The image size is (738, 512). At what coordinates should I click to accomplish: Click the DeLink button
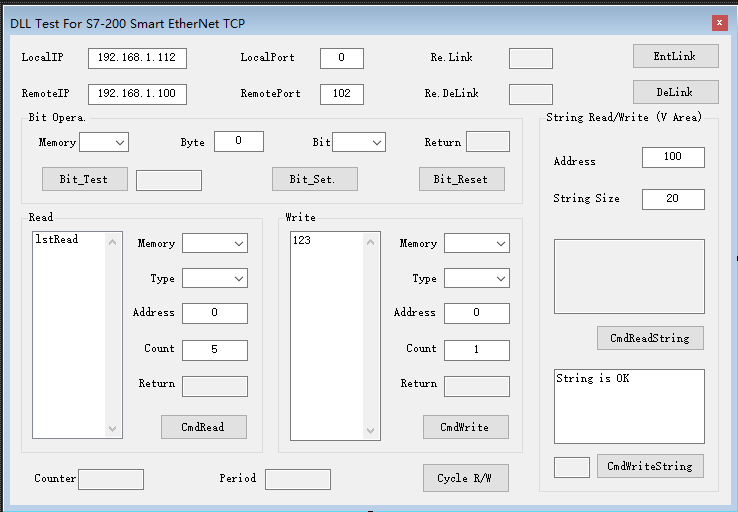coord(675,92)
